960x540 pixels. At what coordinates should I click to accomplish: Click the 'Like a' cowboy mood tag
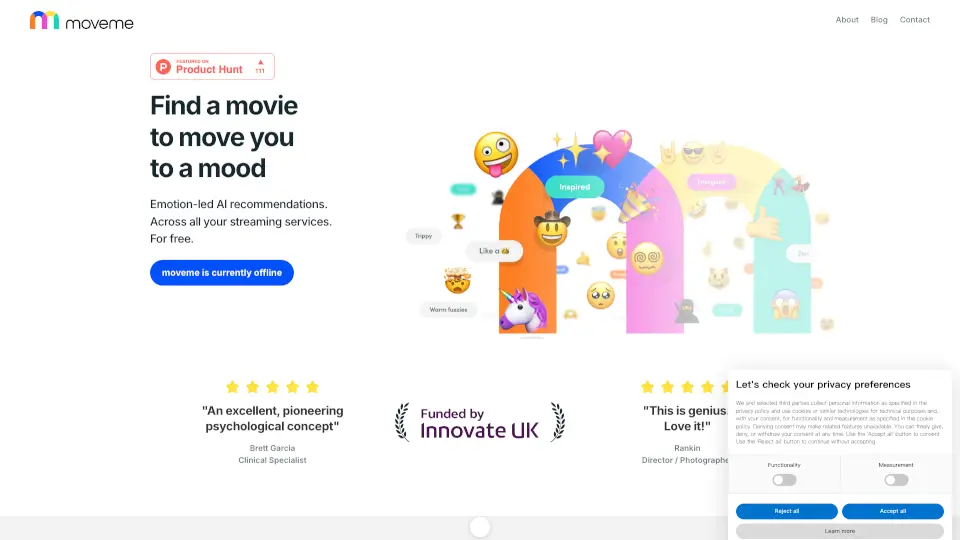[x=494, y=251]
